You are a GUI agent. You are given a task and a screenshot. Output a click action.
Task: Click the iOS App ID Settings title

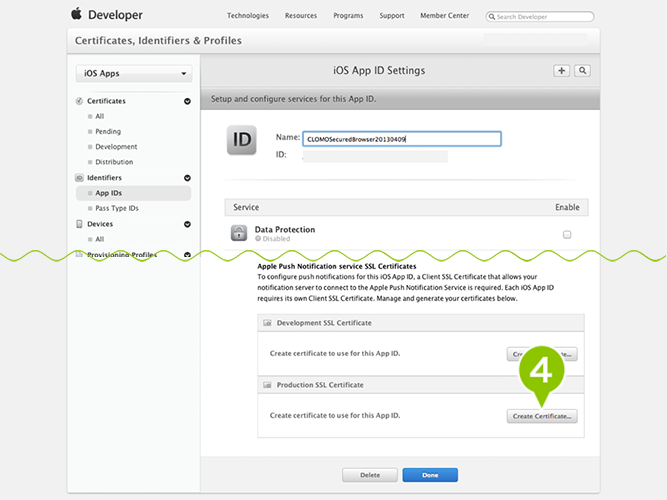click(x=379, y=71)
